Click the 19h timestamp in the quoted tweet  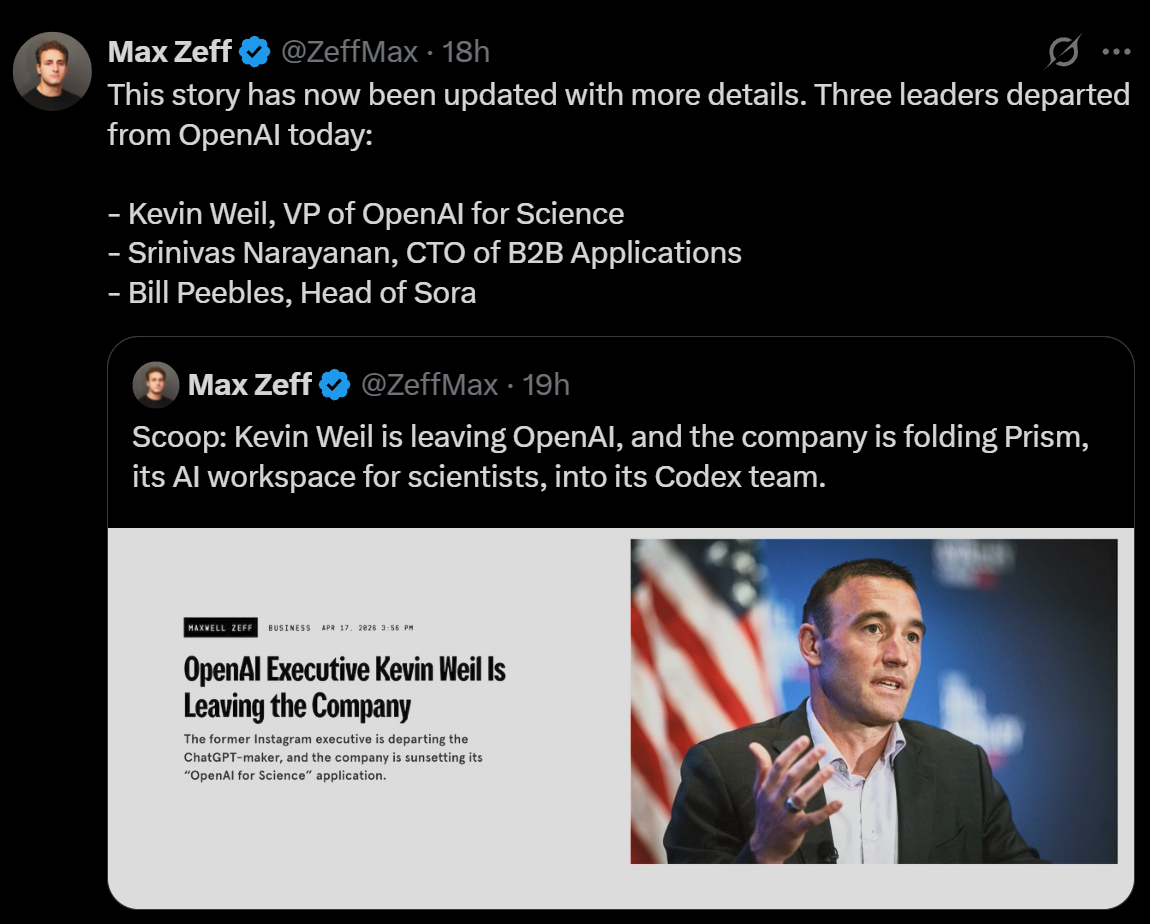click(548, 384)
